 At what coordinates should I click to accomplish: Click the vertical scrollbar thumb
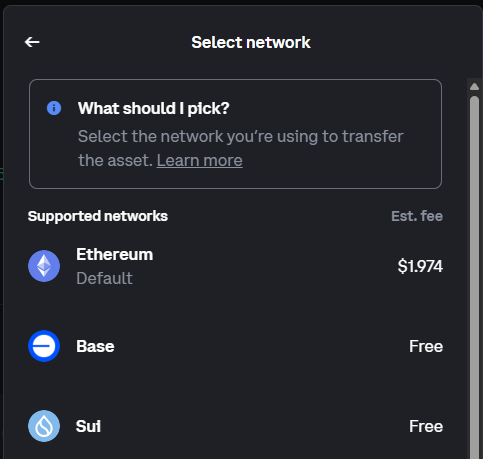tap(474, 277)
